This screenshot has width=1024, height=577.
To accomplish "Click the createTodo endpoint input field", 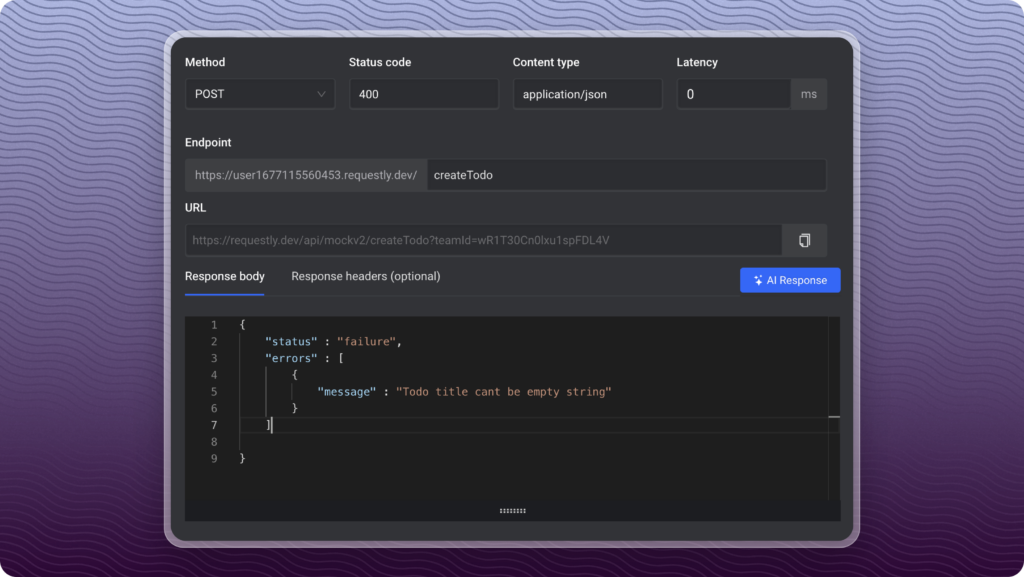I will (x=626, y=175).
